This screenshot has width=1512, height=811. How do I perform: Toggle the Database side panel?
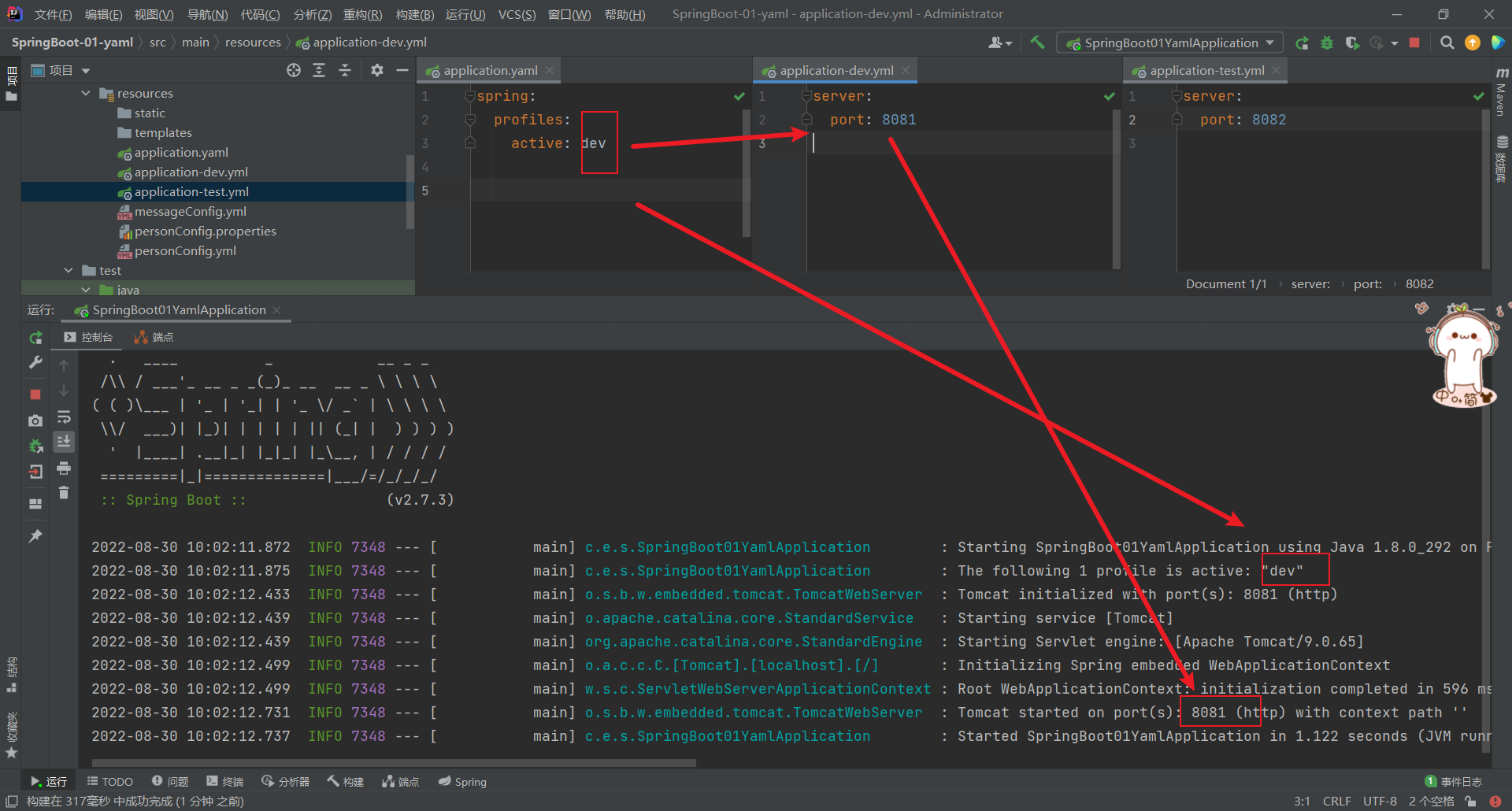point(1502,160)
